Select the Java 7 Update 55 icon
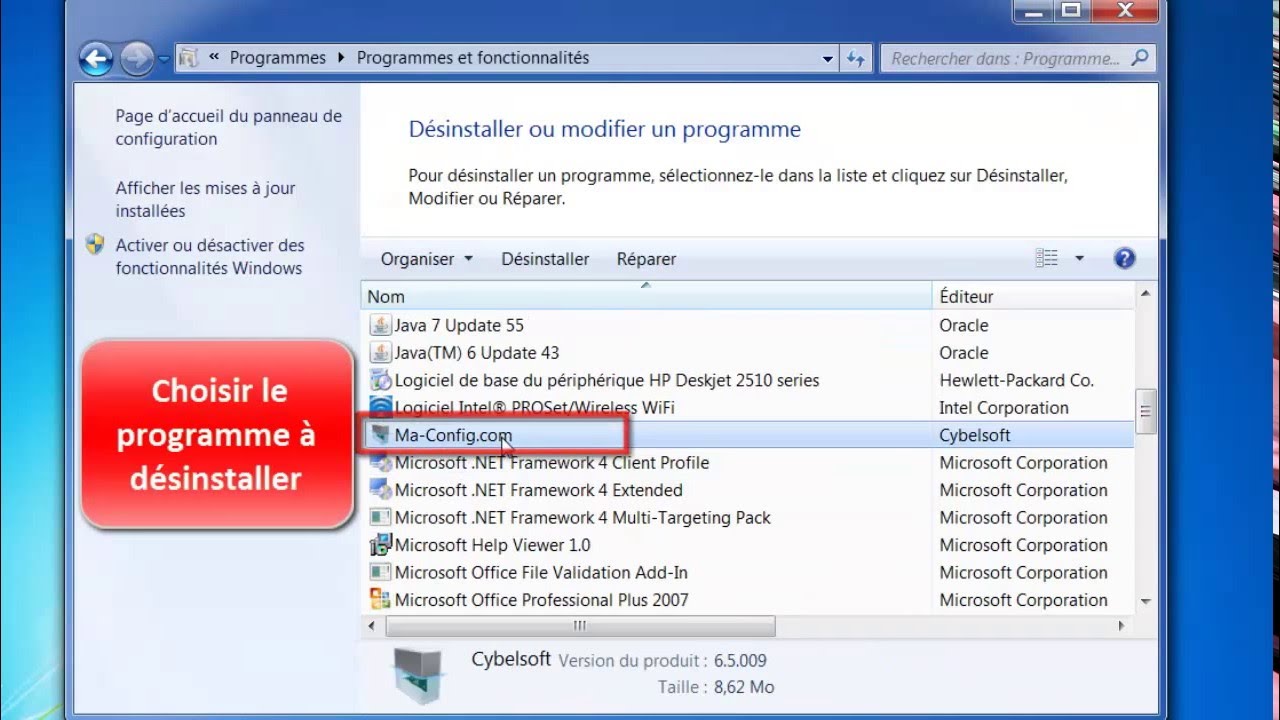The image size is (1280, 720). 380,325
